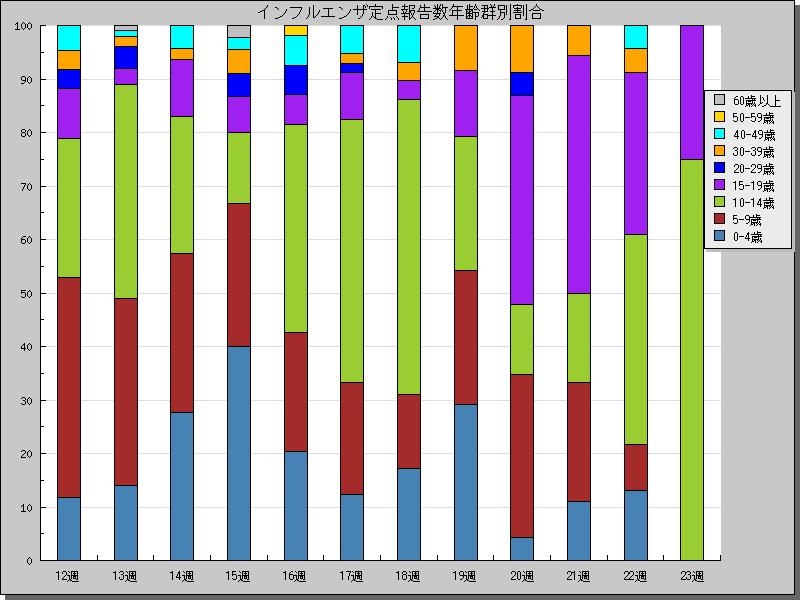Click the 12週 axis label
Viewport: 800px width, 600px height.
tap(67, 577)
